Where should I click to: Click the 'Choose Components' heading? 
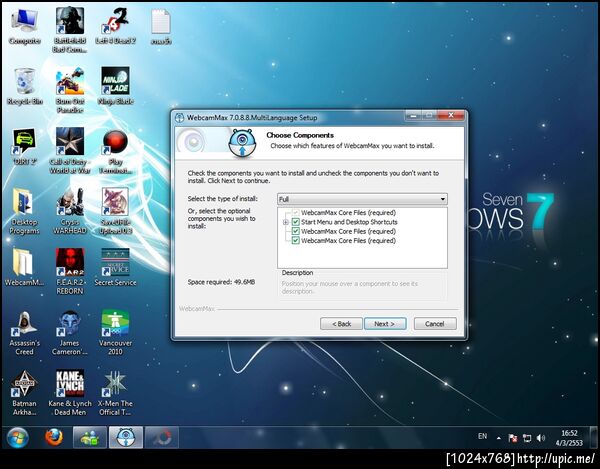tap(300, 135)
